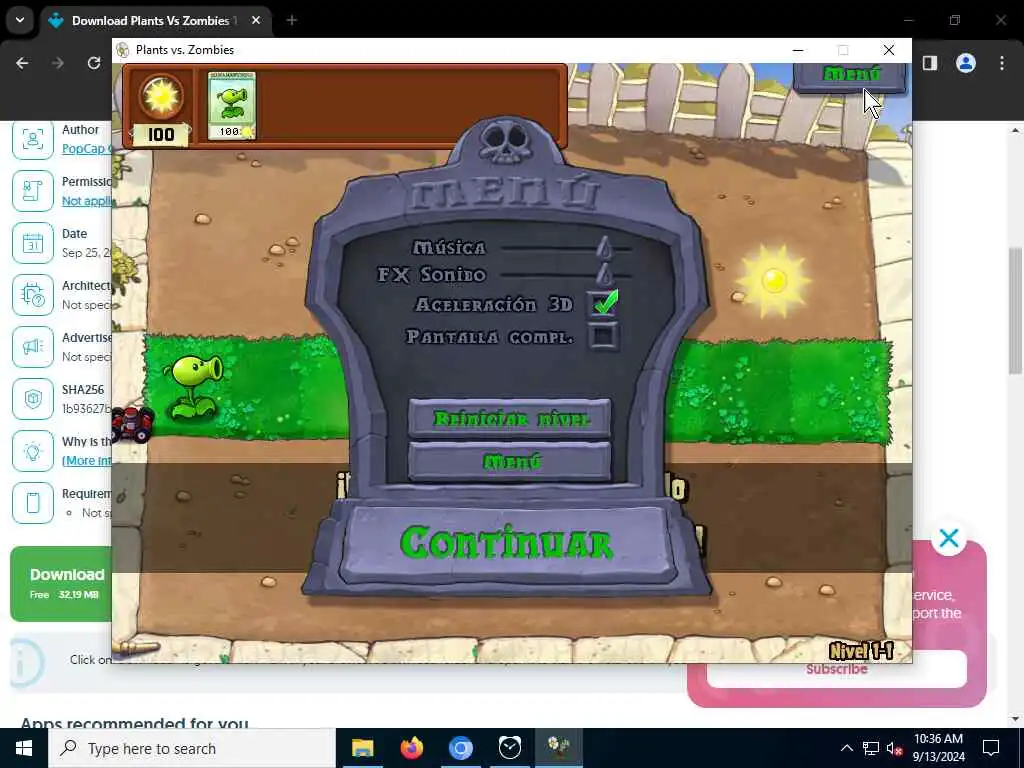Screen dimensions: 1024x768
Task: Enable the Pantalla compl. checkbox
Action: click(x=602, y=336)
